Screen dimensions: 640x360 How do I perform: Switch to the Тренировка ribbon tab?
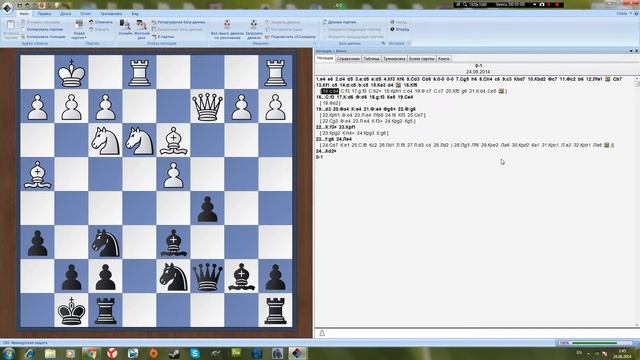coord(111,13)
